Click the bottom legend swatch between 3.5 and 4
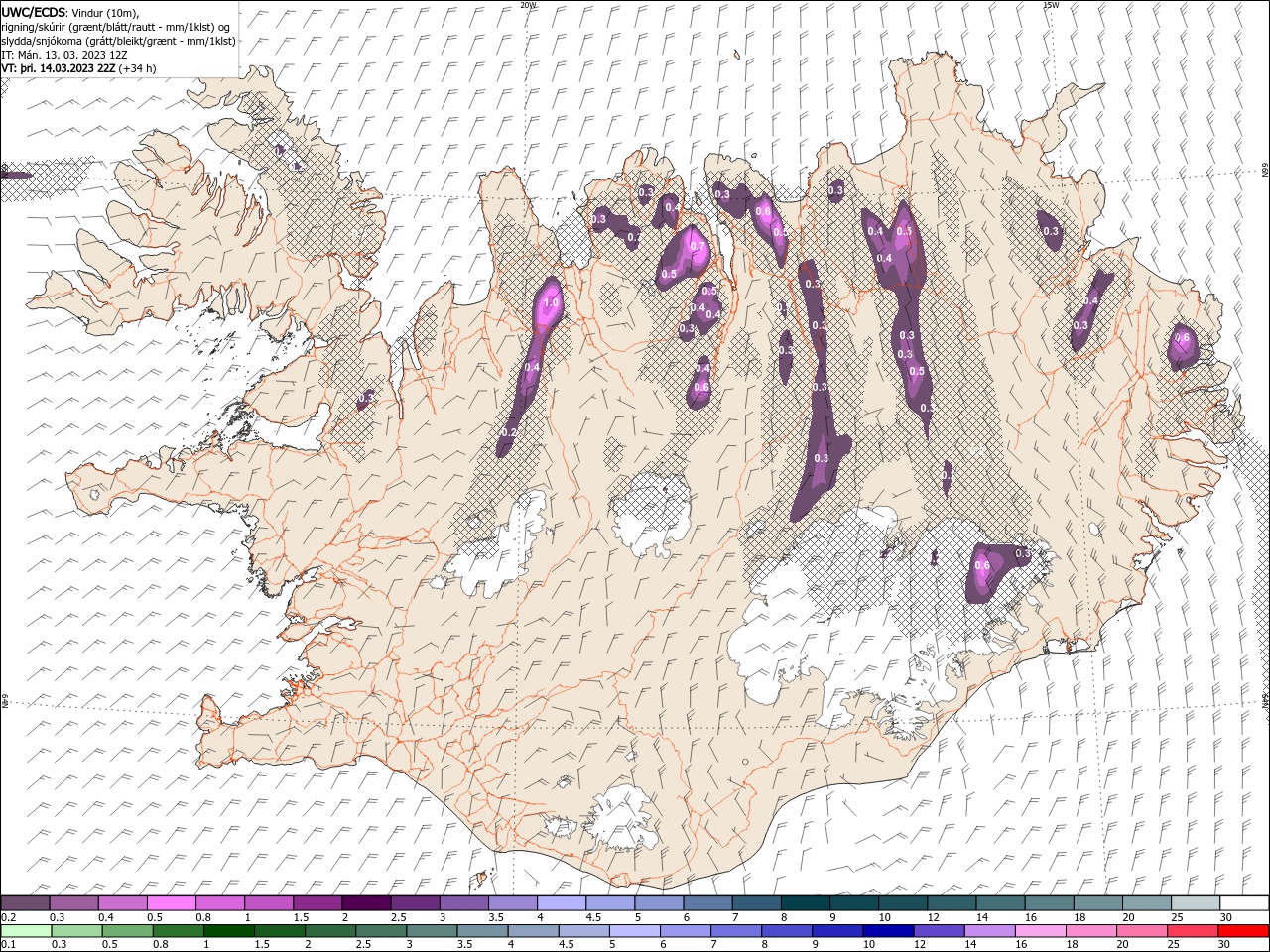This screenshot has height=952, width=1270. click(482, 931)
